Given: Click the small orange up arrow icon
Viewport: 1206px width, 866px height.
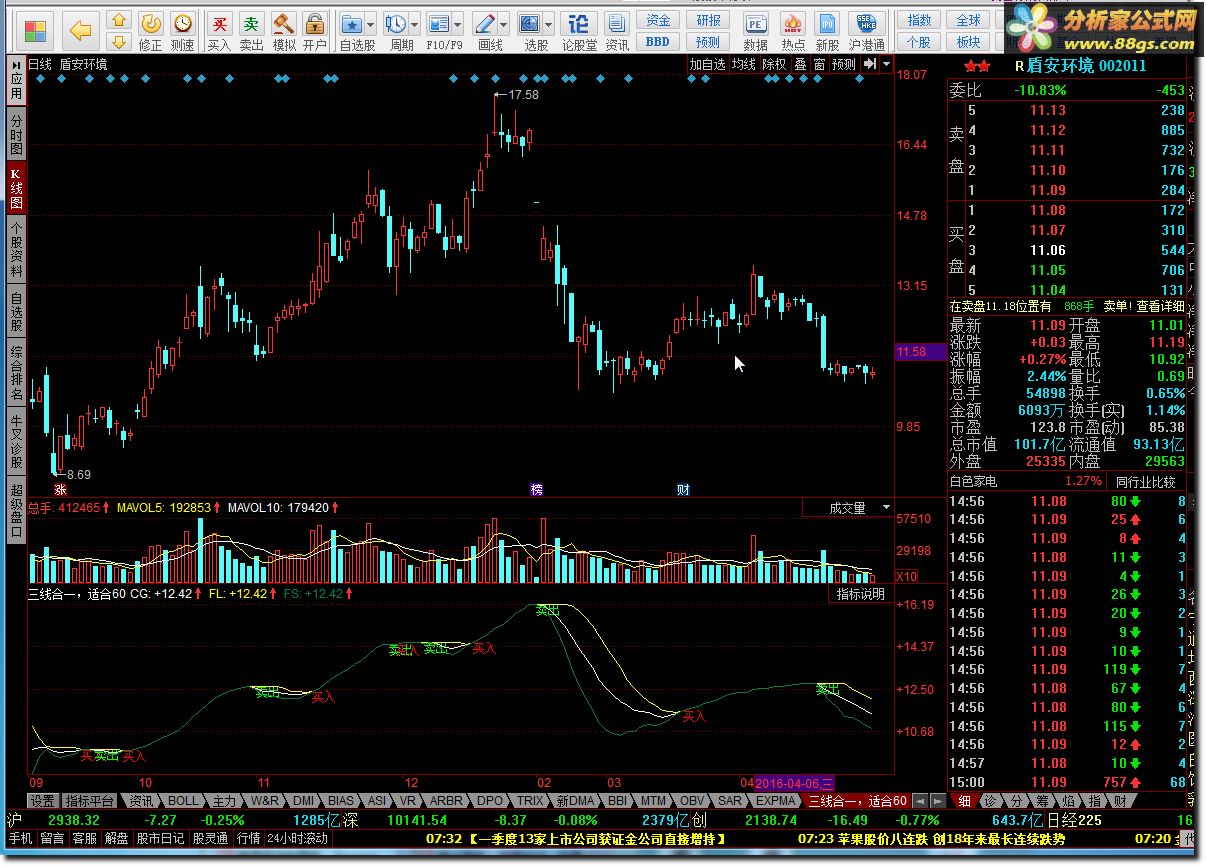Looking at the screenshot, I should (119, 21).
